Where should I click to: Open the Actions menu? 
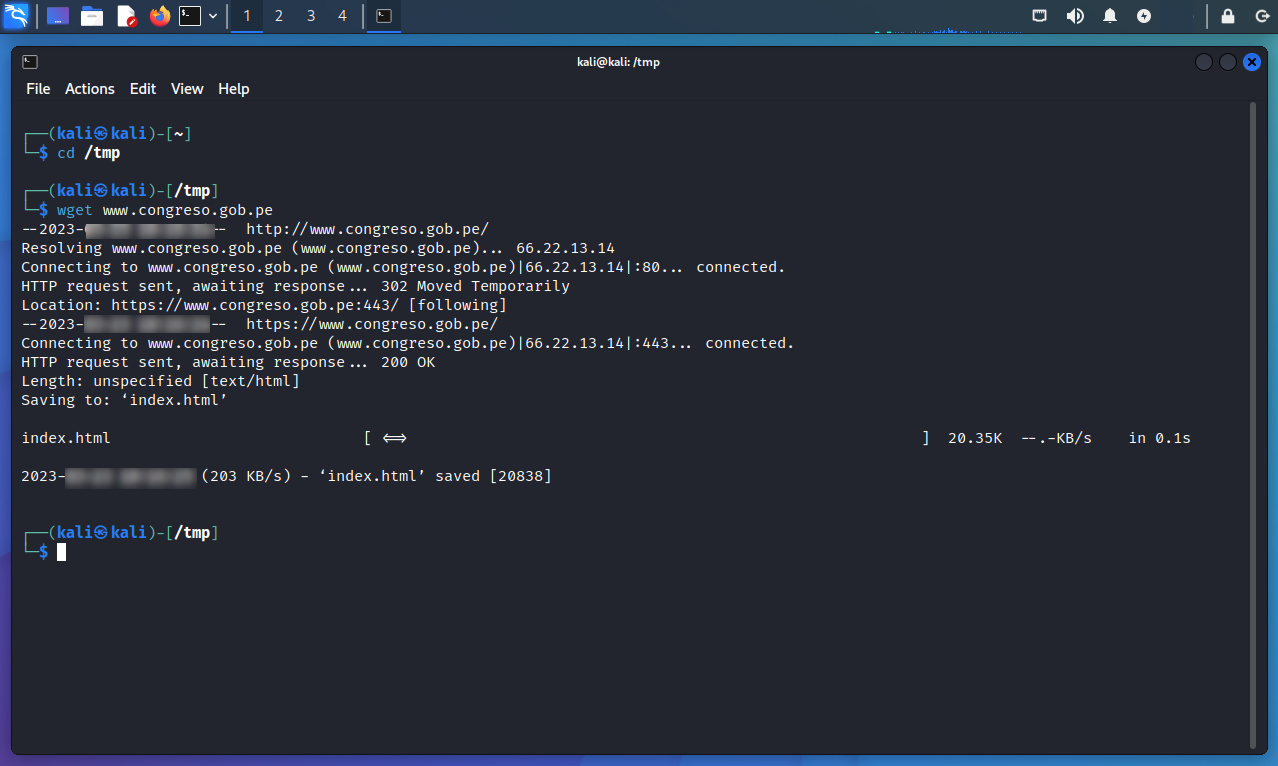click(x=90, y=89)
